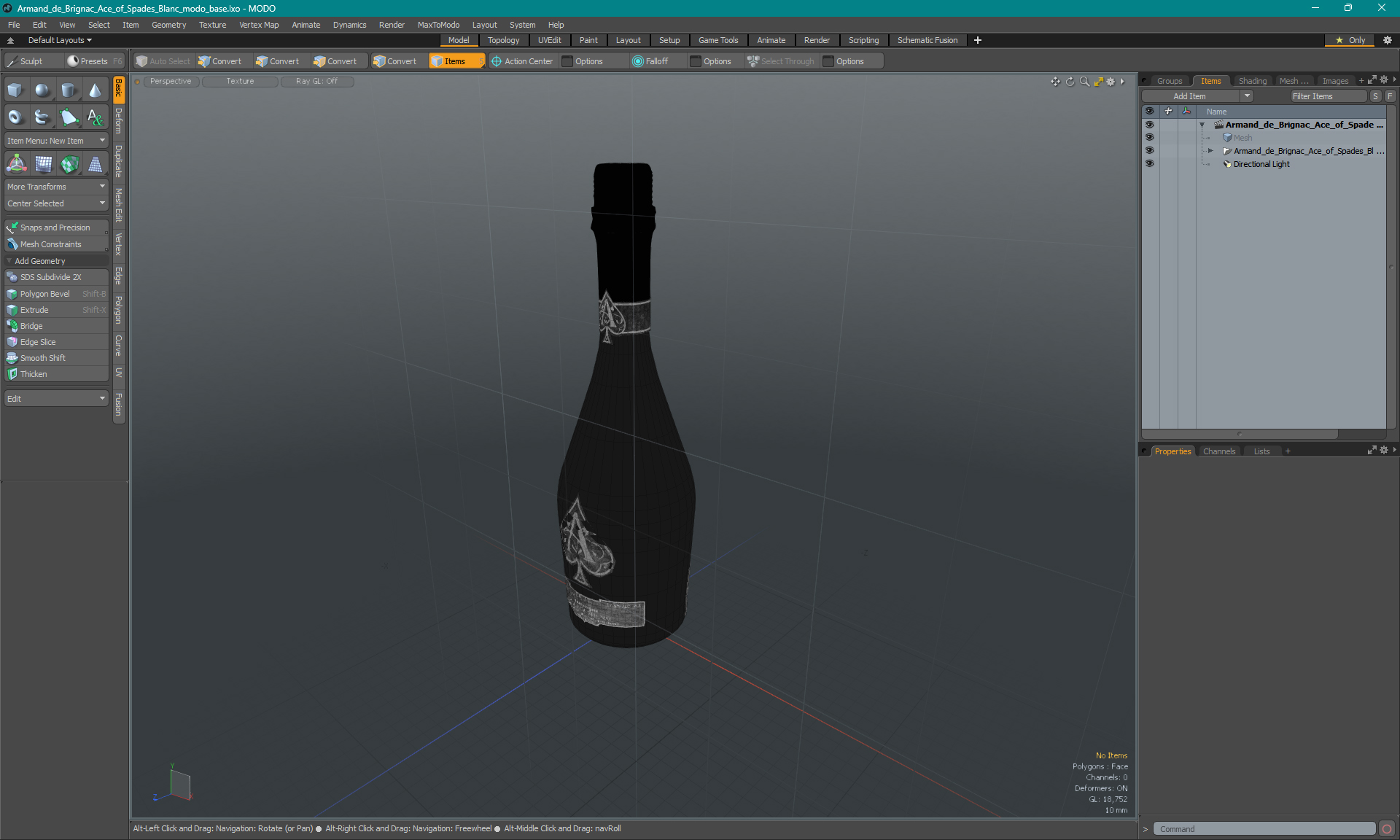Switch to the Topology layout tab
This screenshot has width=1400, height=840.
tap(503, 40)
